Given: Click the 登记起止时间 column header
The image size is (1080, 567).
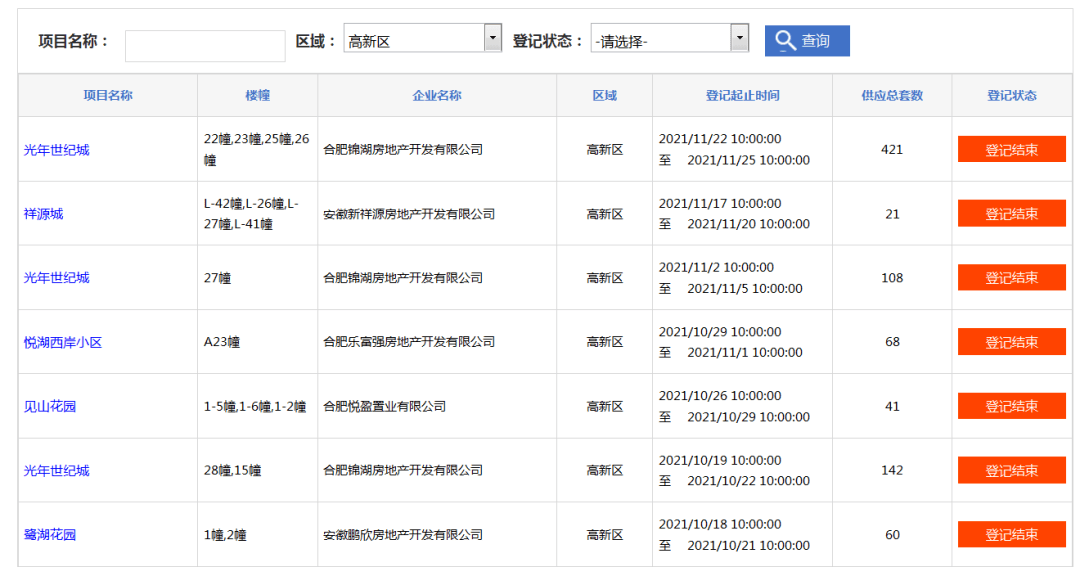Looking at the screenshot, I should coord(742,95).
